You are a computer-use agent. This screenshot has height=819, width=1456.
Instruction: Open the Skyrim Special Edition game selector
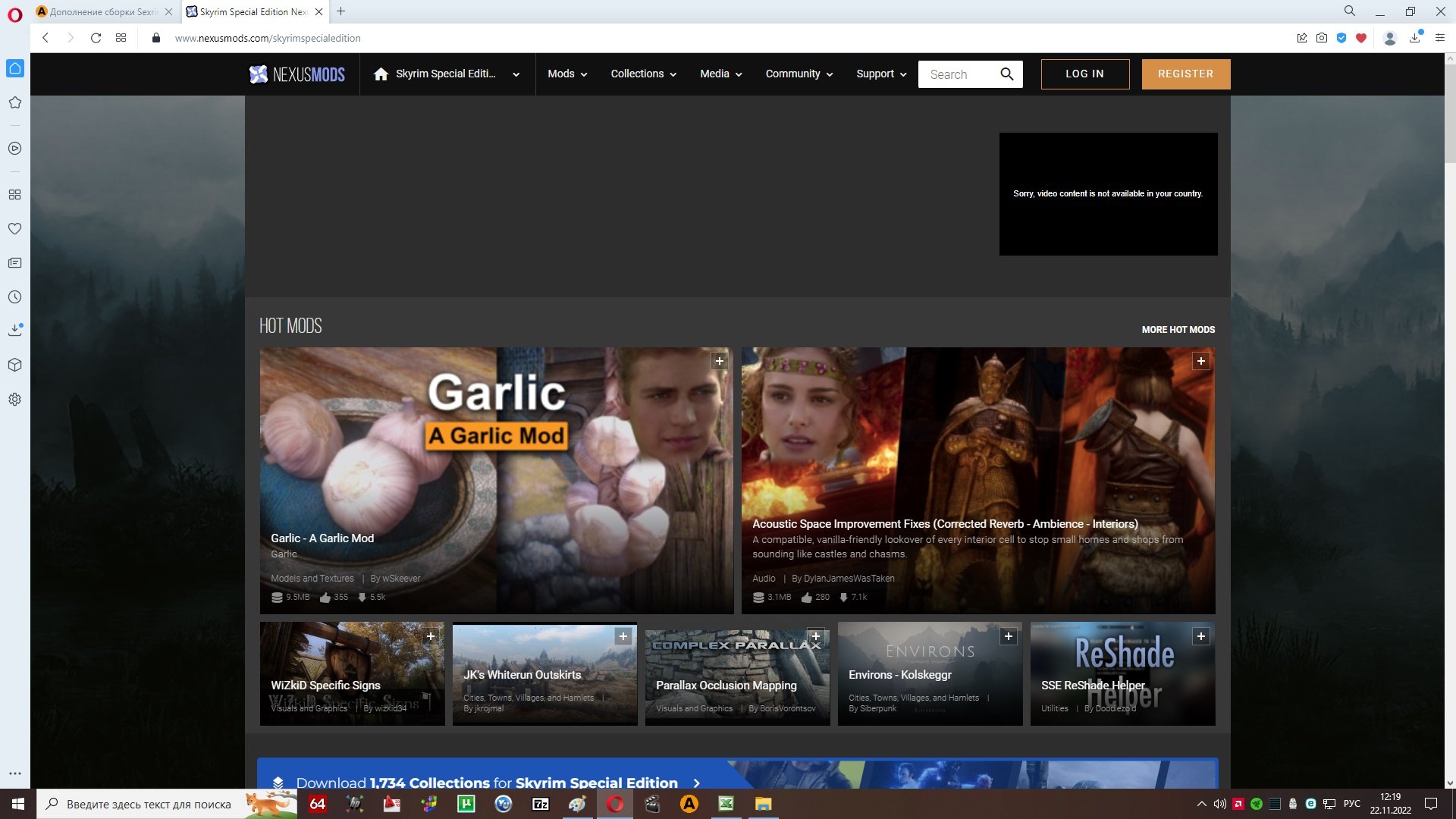516,74
